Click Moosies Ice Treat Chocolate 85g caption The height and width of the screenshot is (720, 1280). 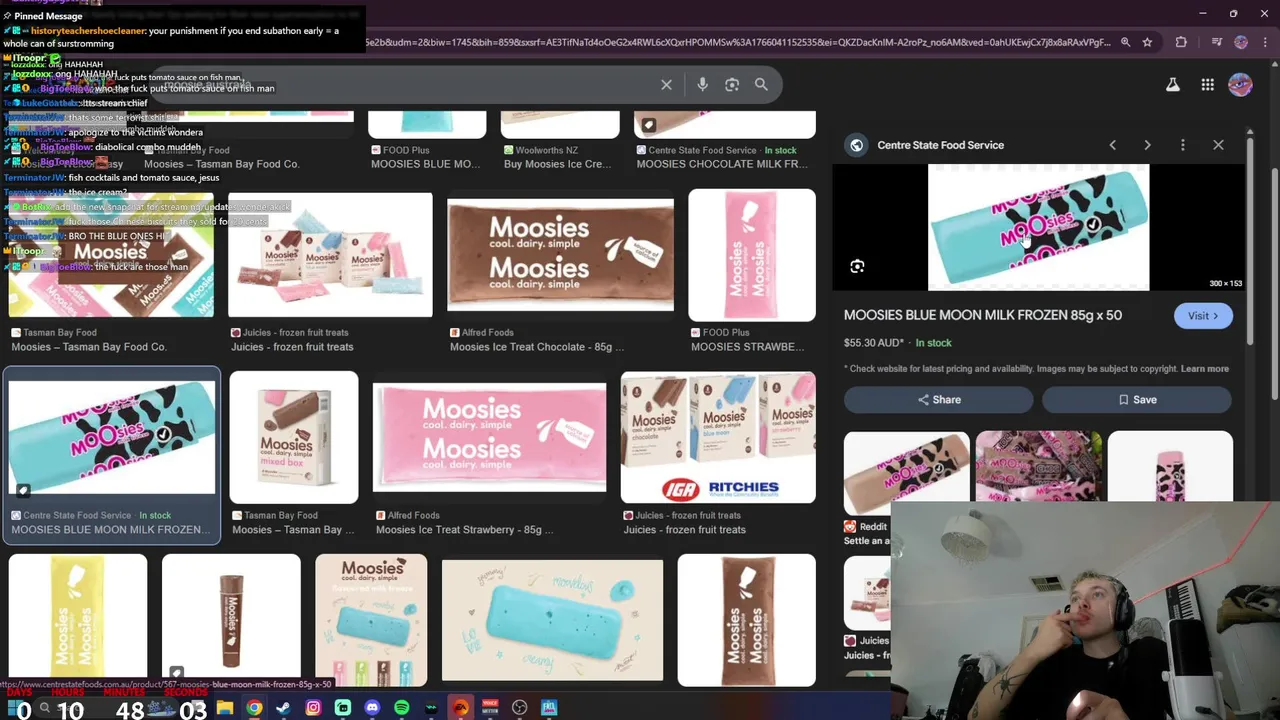[x=537, y=347]
